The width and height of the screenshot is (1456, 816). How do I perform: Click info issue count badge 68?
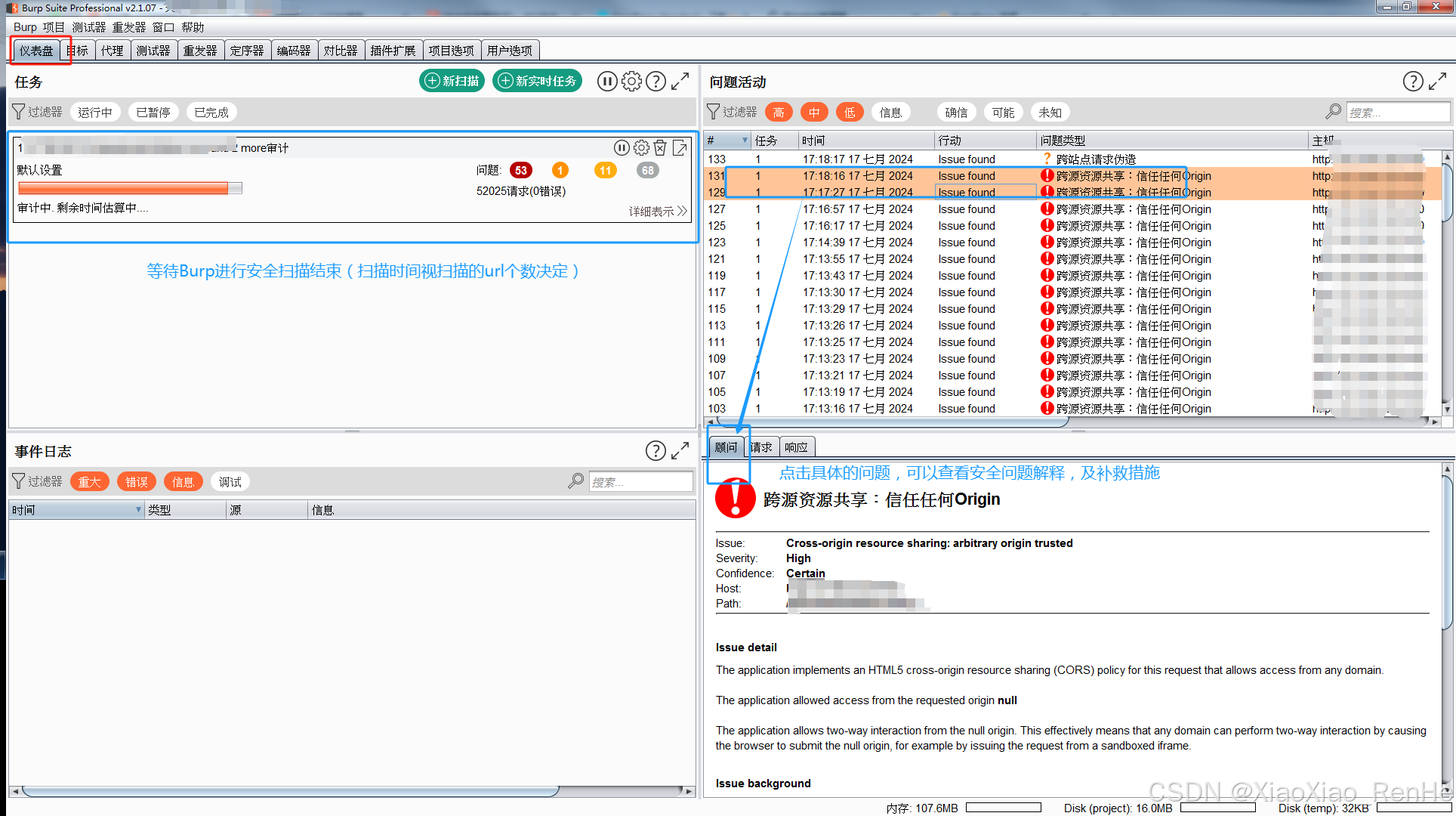(x=648, y=170)
